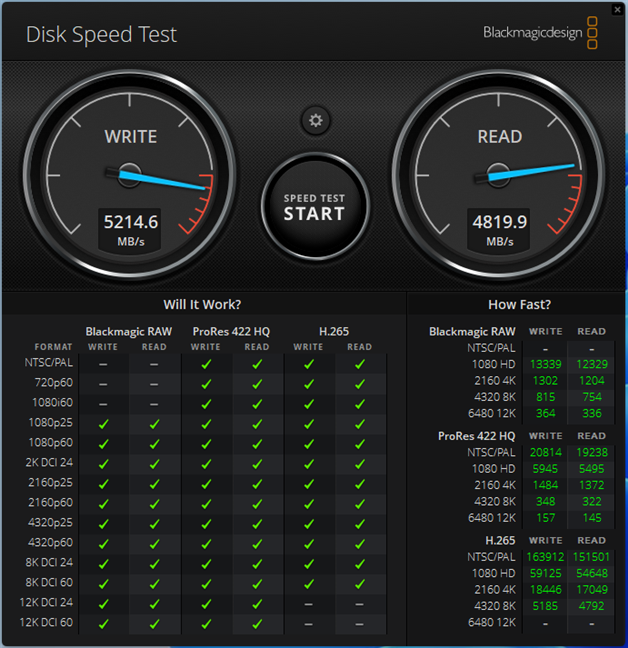
Task: Click the READ speed value 4819.9
Action: pyautogui.click(x=500, y=222)
